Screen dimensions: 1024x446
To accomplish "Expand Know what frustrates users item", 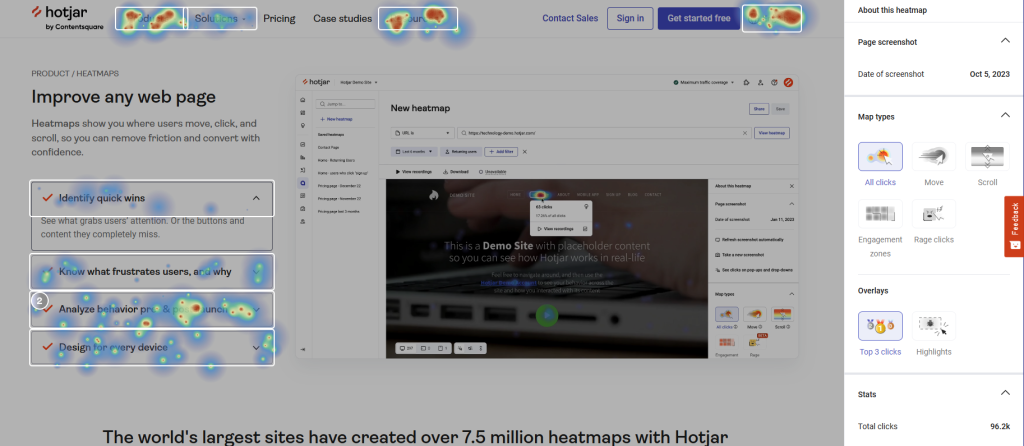I will (x=152, y=272).
